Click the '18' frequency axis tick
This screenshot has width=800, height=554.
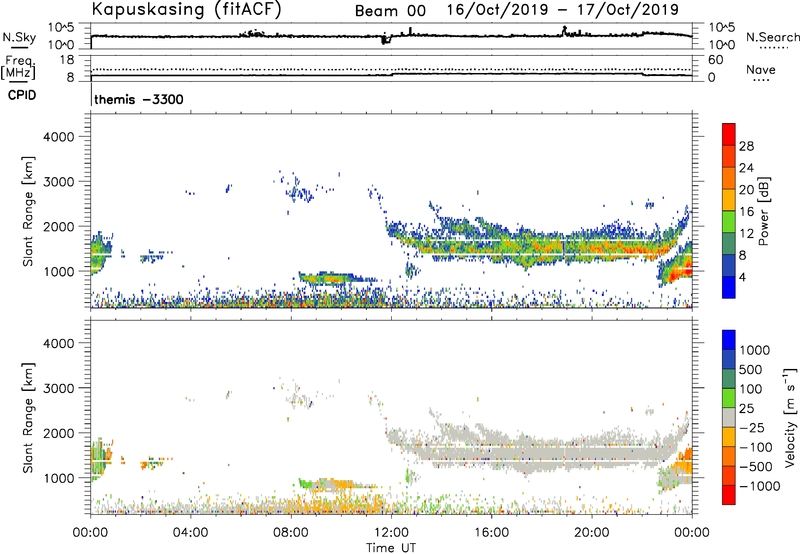point(67,60)
